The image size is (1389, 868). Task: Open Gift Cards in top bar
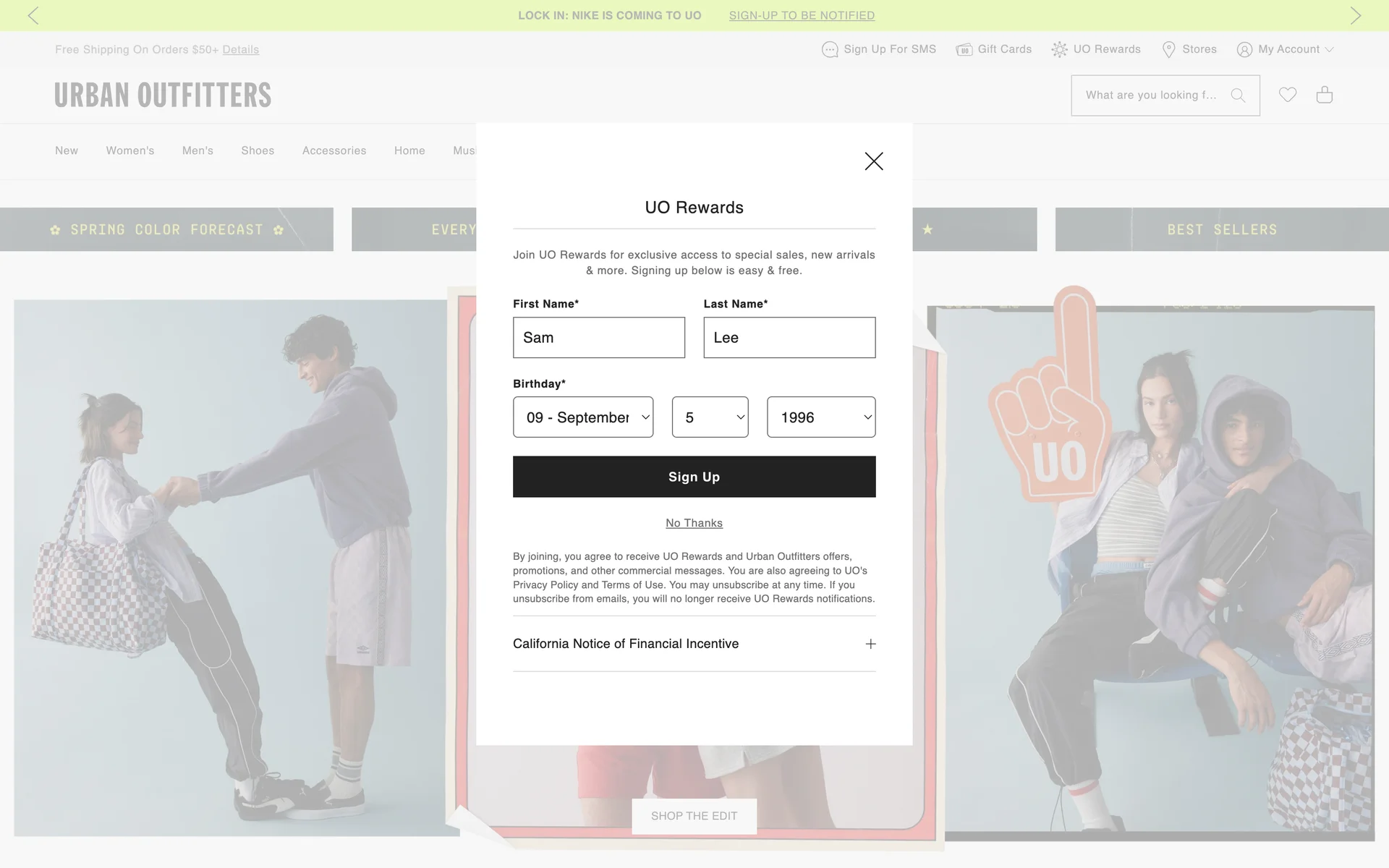[x=994, y=49]
